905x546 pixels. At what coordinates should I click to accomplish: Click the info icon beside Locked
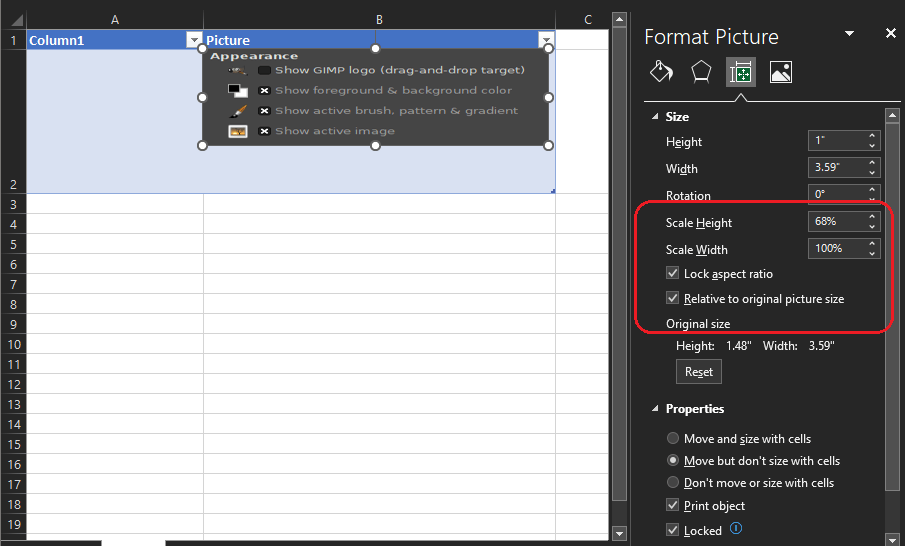tap(736, 528)
